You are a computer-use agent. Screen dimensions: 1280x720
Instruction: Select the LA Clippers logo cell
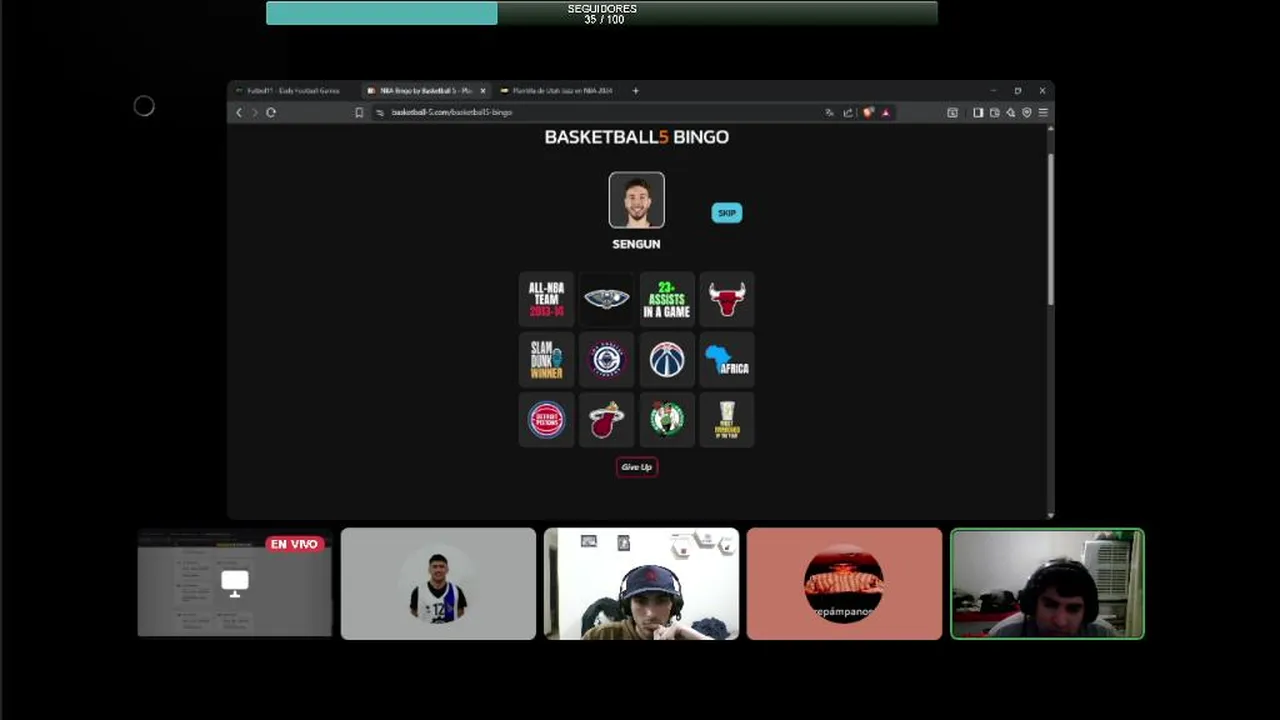click(606, 359)
